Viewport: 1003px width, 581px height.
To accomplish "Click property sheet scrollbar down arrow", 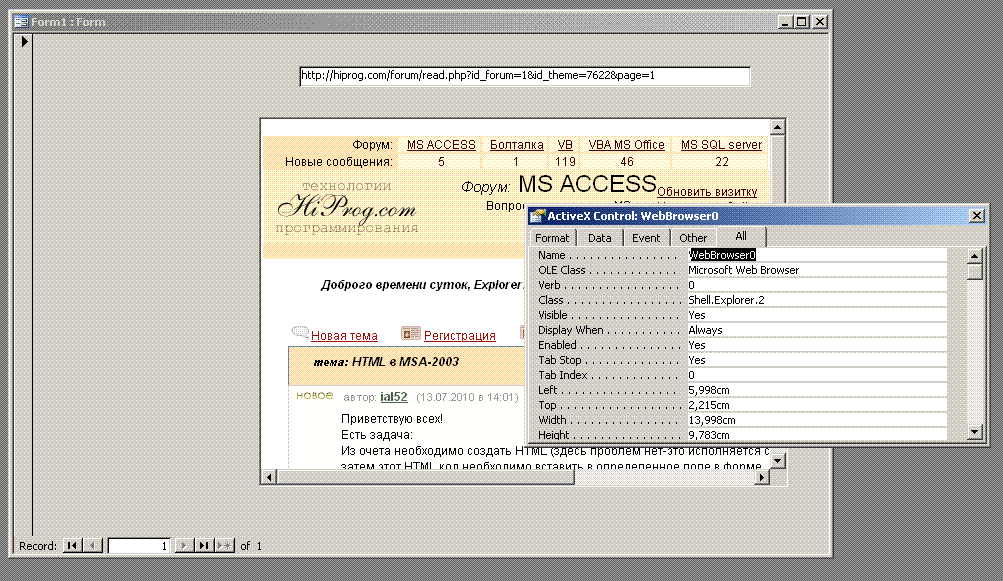I will (x=974, y=432).
